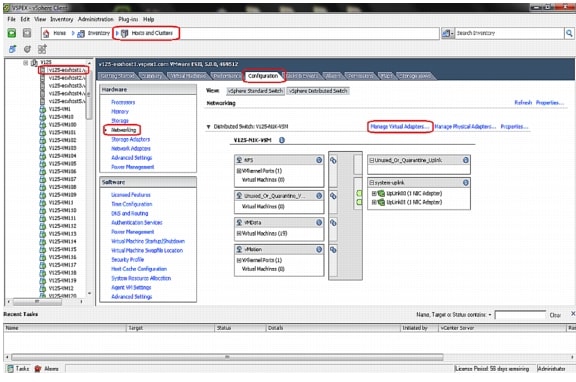The width and height of the screenshot is (576, 382).
Task: Open Networking under Hardware
Action: (123, 130)
